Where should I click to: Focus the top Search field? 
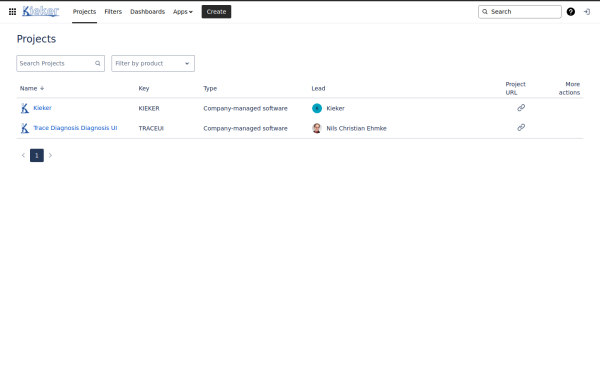(x=520, y=12)
